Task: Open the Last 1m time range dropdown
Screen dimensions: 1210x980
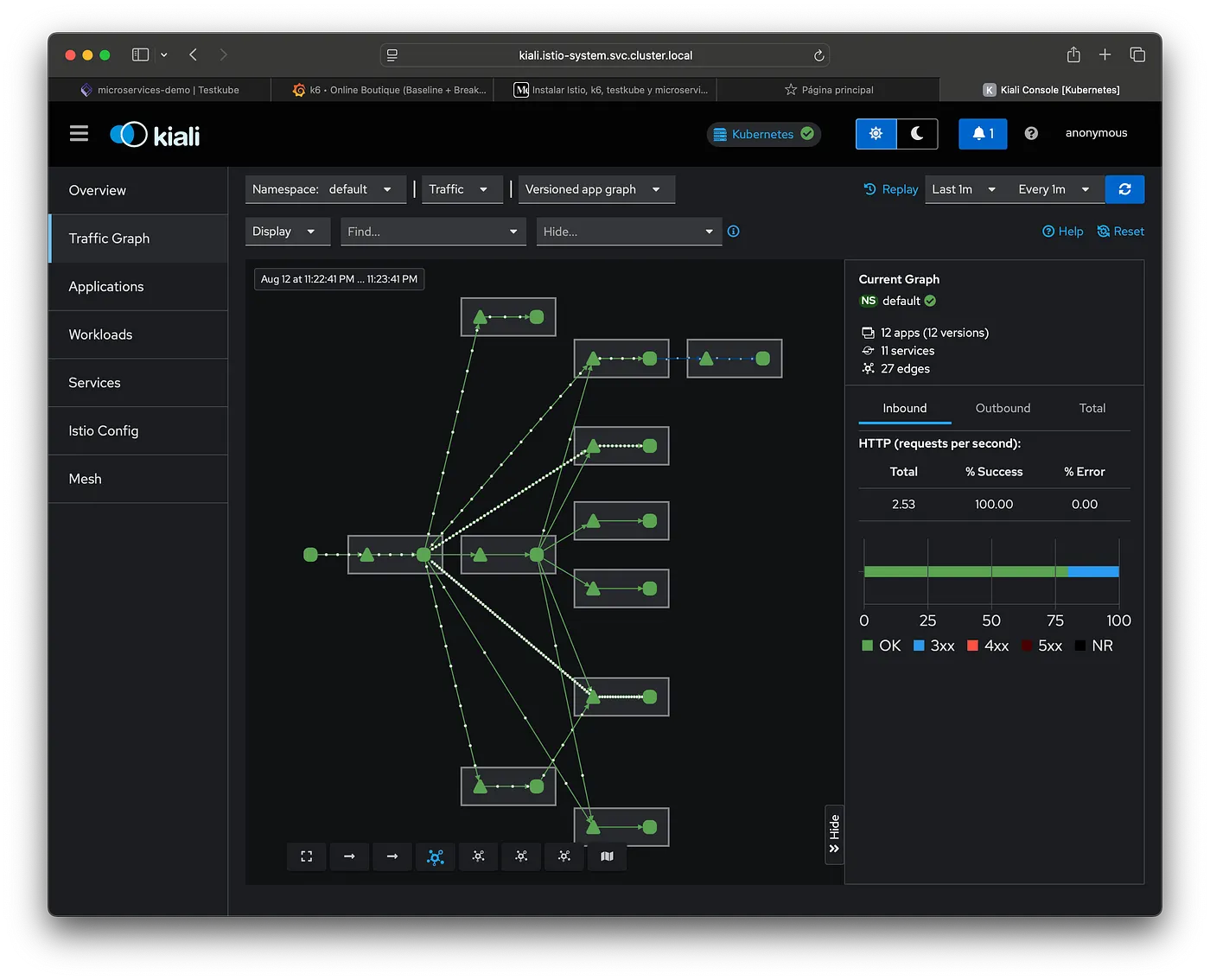Action: pos(964,189)
